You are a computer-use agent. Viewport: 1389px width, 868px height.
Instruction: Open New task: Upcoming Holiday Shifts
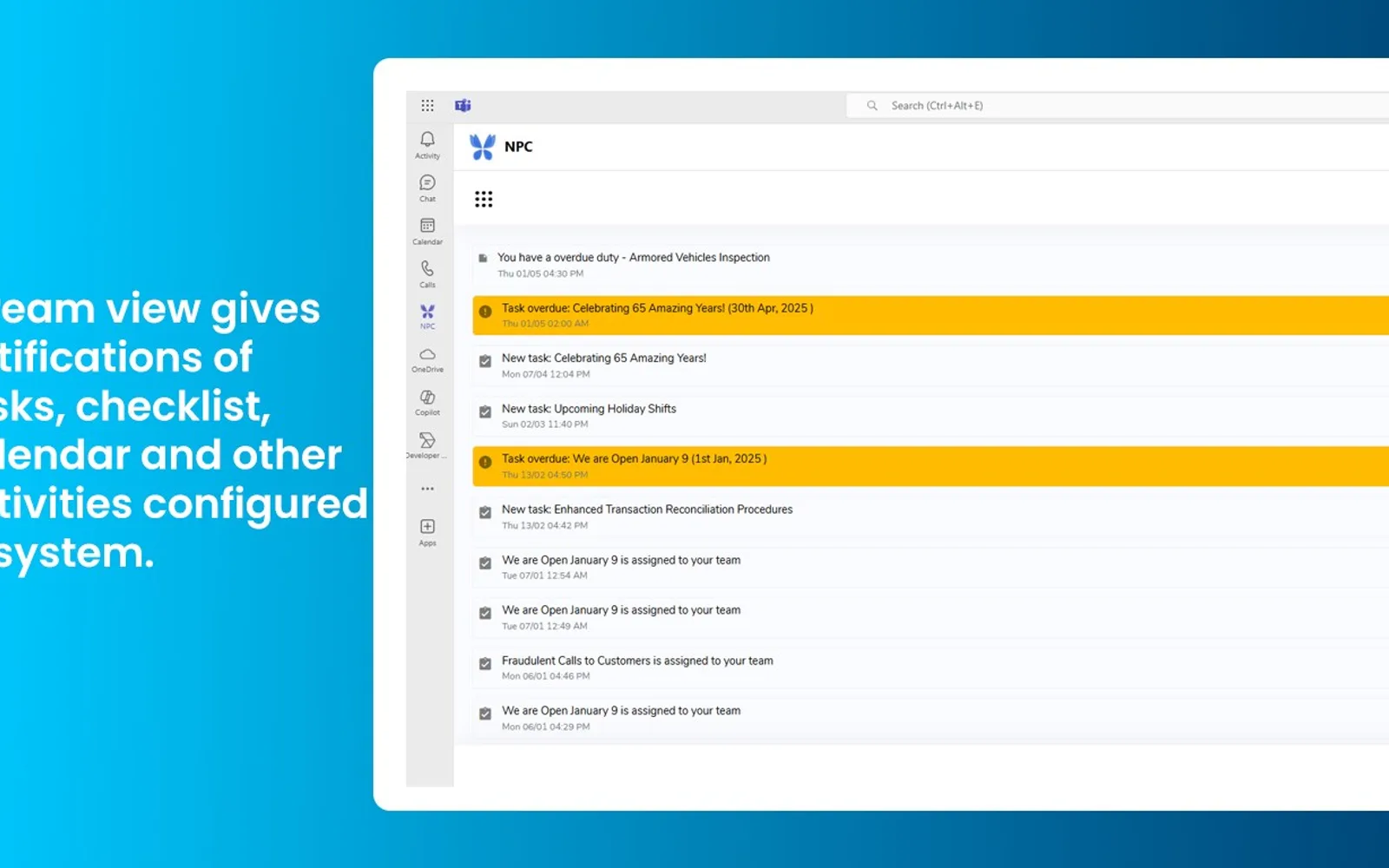[931, 416]
